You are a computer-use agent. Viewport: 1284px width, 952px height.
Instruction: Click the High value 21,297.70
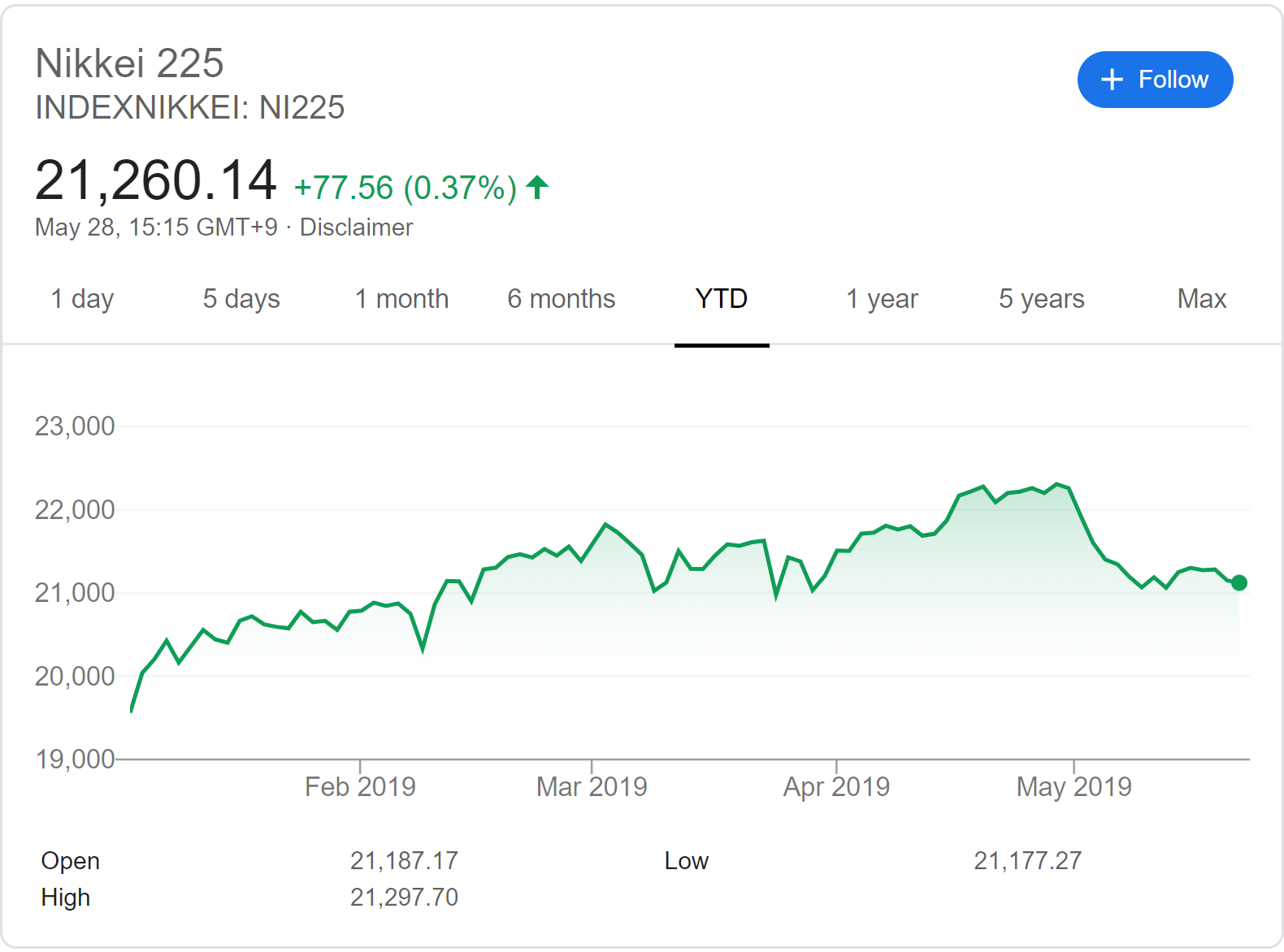tap(404, 898)
